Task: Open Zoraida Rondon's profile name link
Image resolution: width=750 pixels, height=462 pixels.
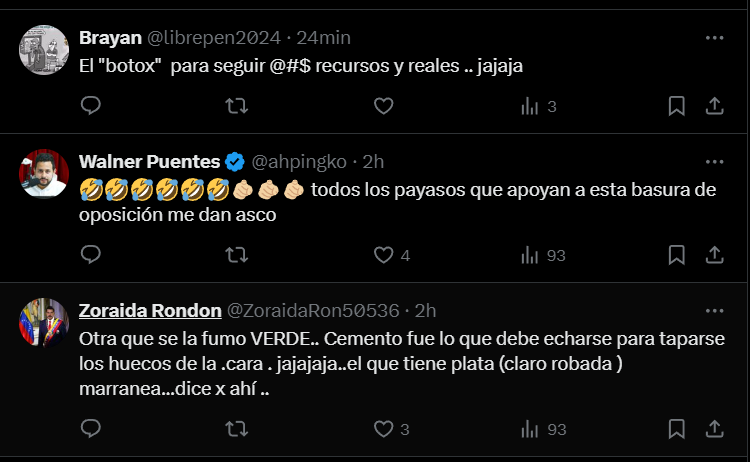Action: click(x=148, y=310)
